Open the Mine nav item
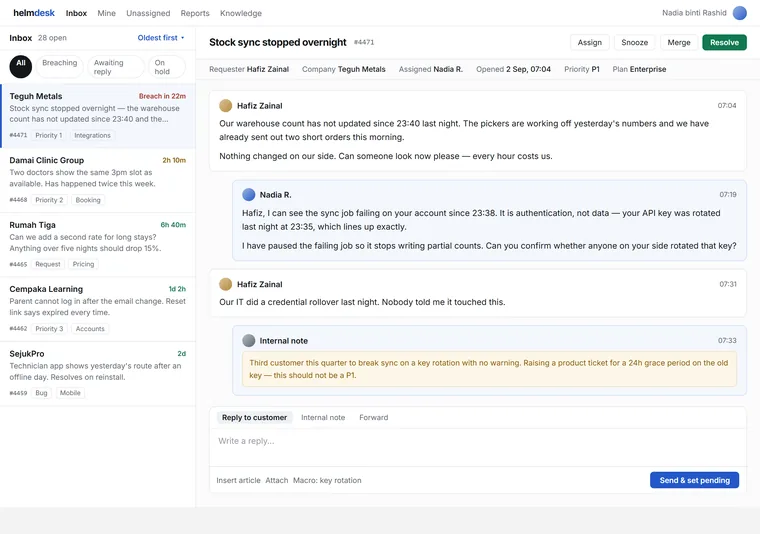760x534 pixels. coord(107,13)
